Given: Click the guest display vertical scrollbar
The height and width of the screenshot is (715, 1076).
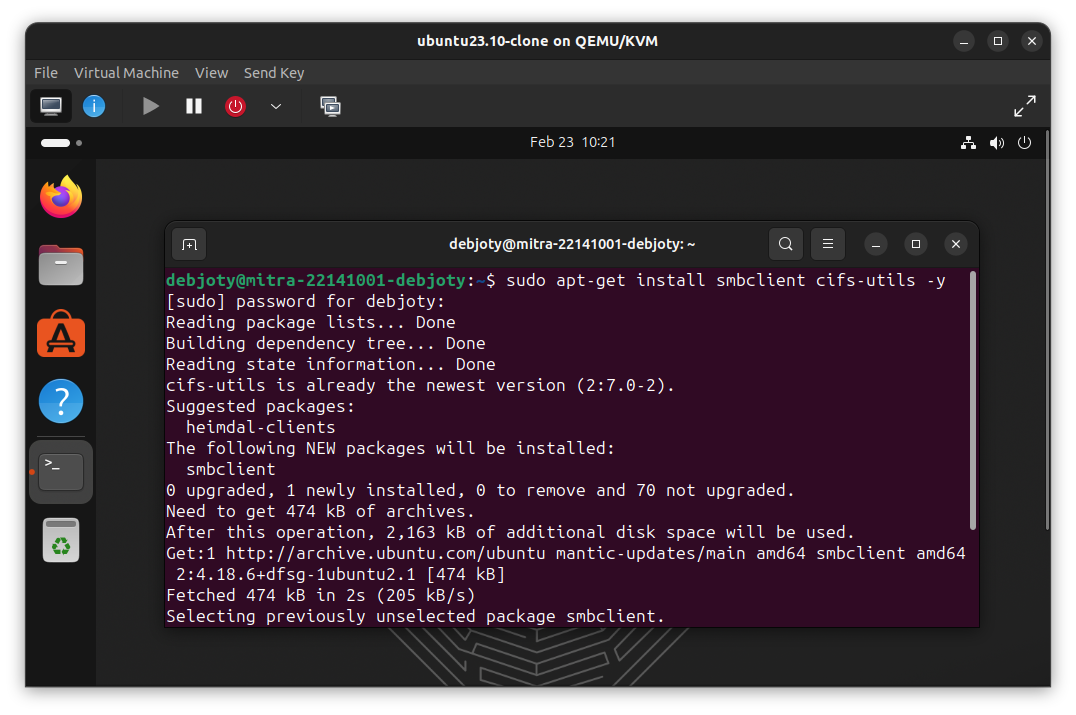Looking at the screenshot, I should [x=1047, y=329].
